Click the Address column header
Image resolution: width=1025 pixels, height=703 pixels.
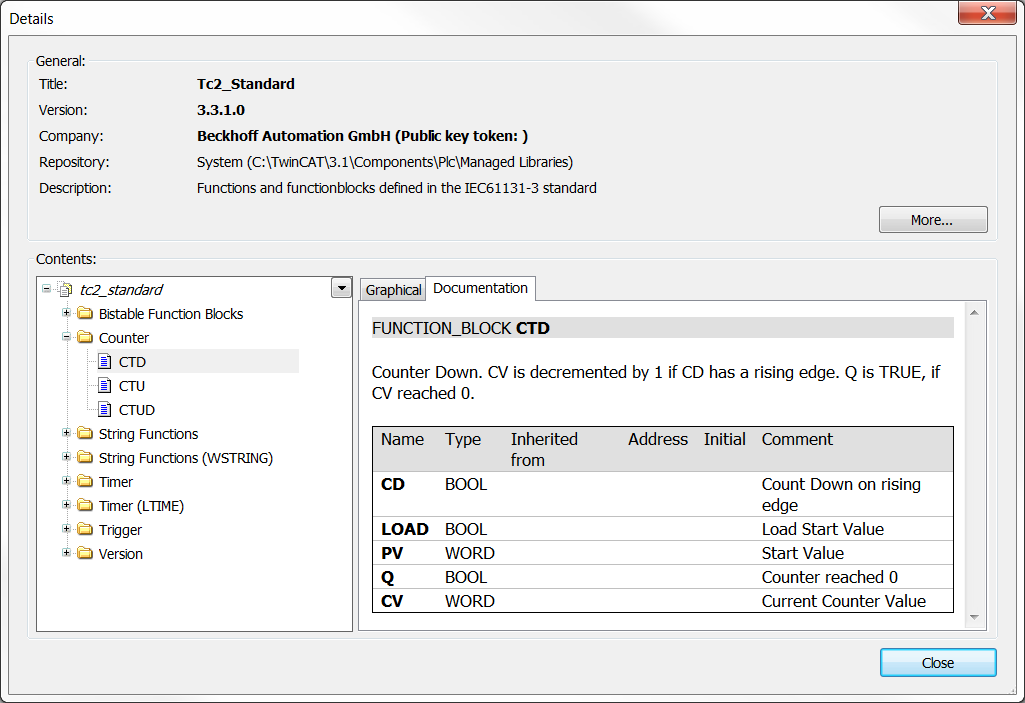click(x=658, y=439)
